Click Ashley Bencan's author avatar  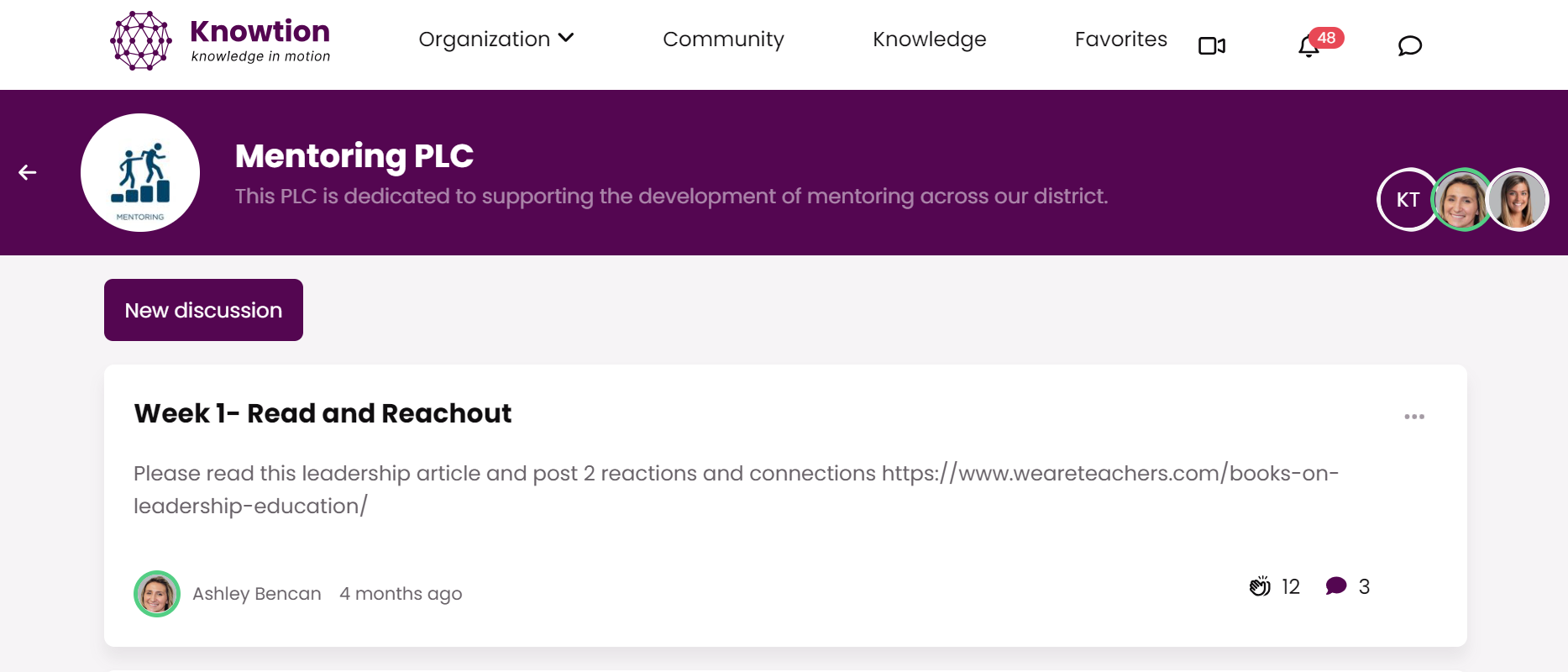[157, 594]
